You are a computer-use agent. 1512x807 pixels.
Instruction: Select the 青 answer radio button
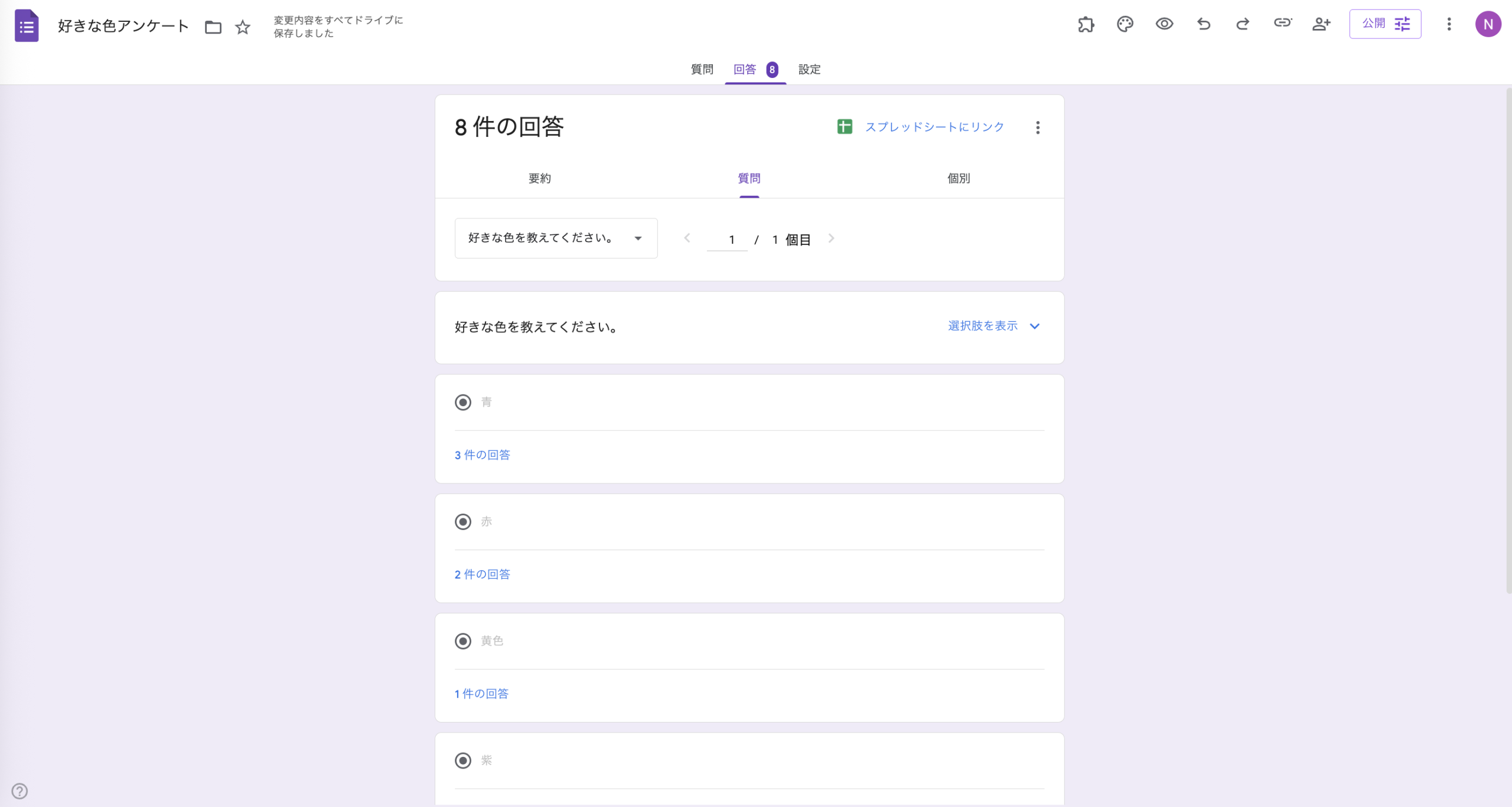tap(463, 402)
